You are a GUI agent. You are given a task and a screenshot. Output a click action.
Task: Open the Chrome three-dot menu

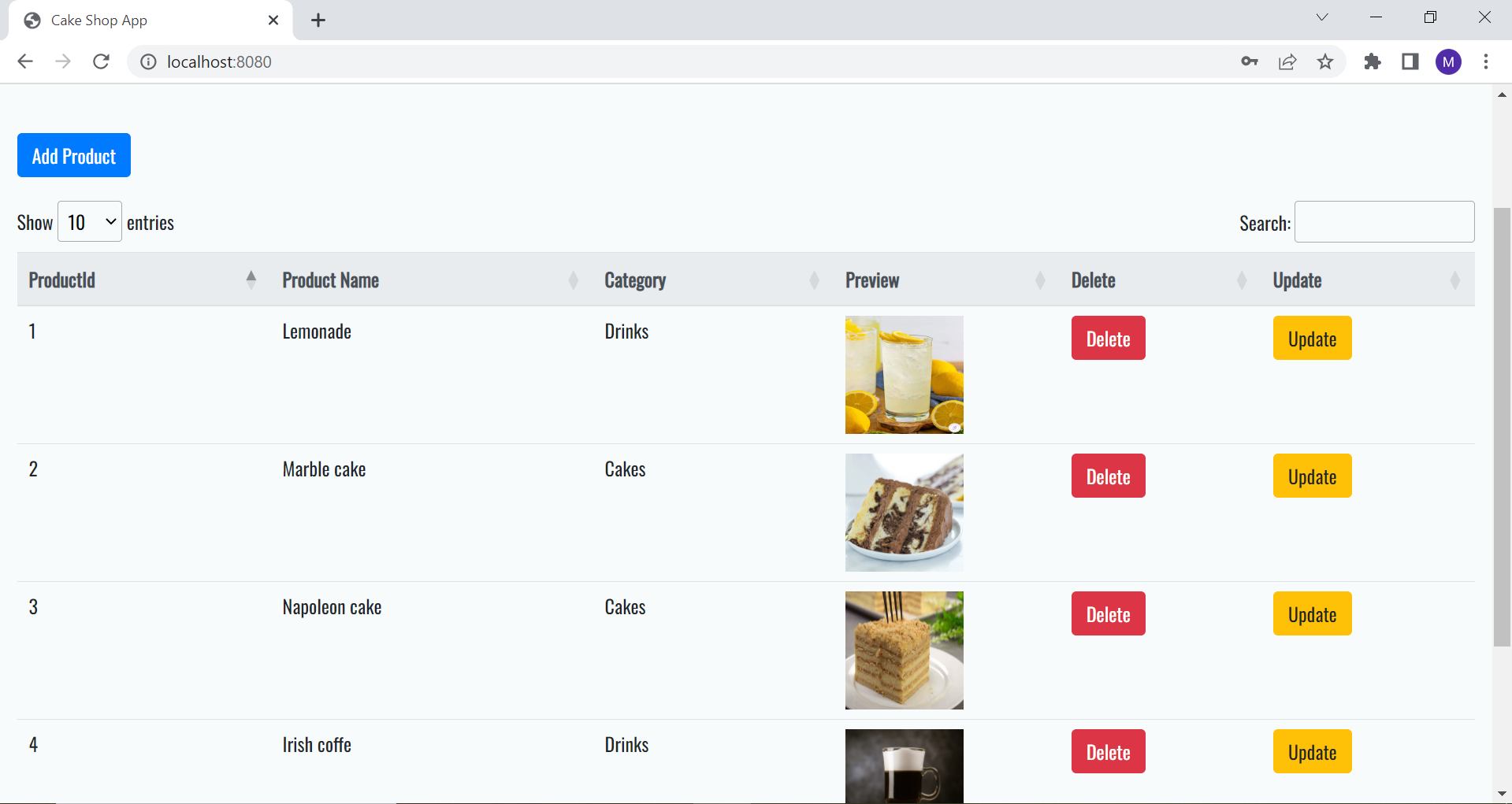tap(1486, 61)
